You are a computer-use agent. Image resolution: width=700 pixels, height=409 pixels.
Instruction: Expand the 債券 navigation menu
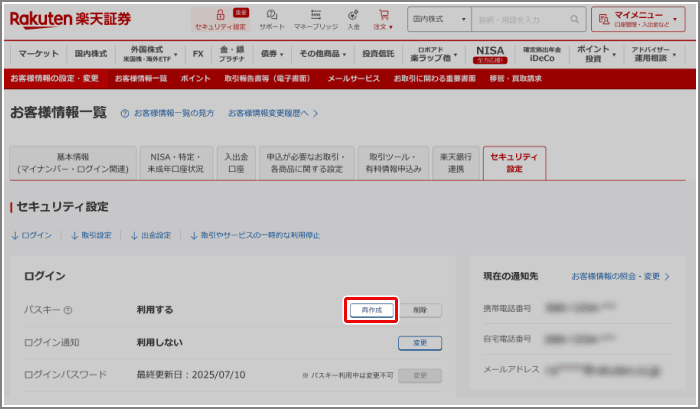click(x=274, y=52)
